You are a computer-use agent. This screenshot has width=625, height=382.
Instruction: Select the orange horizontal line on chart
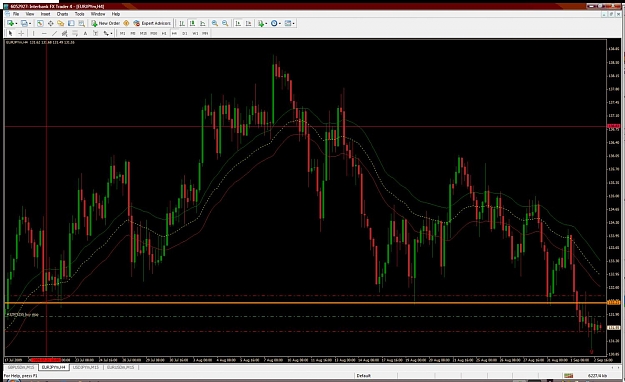point(305,303)
